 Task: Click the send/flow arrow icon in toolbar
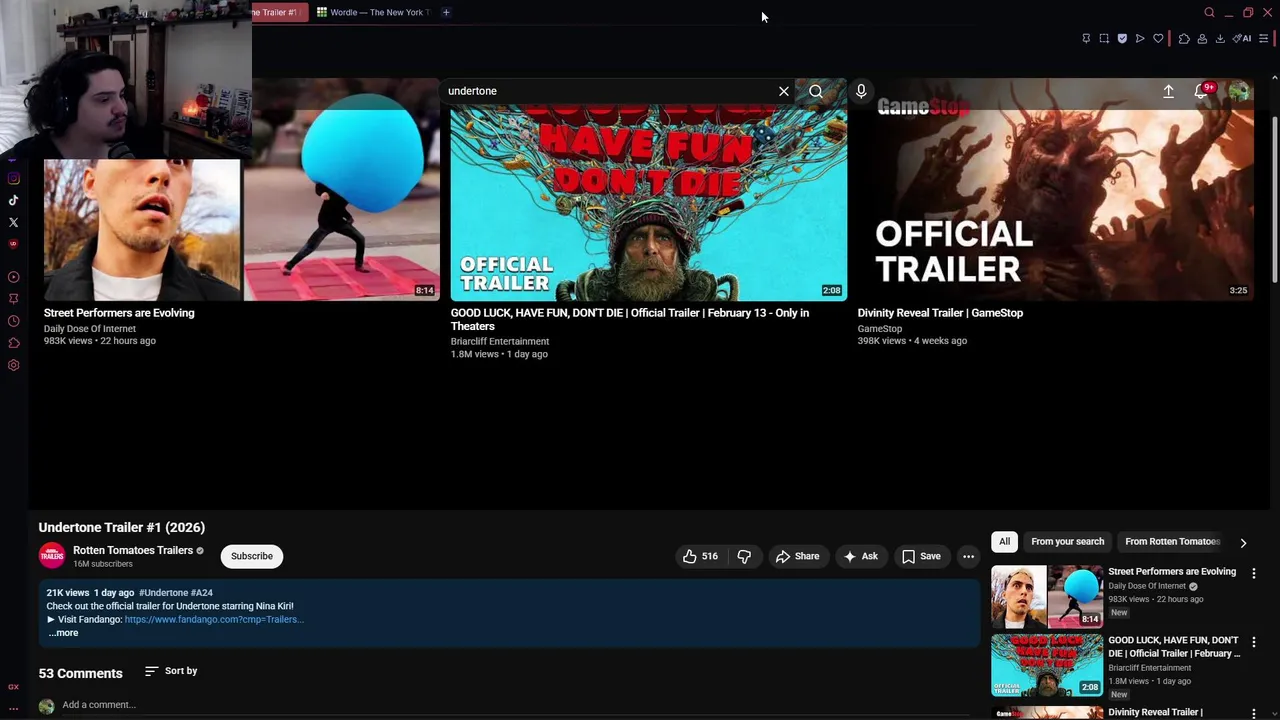tap(1140, 39)
